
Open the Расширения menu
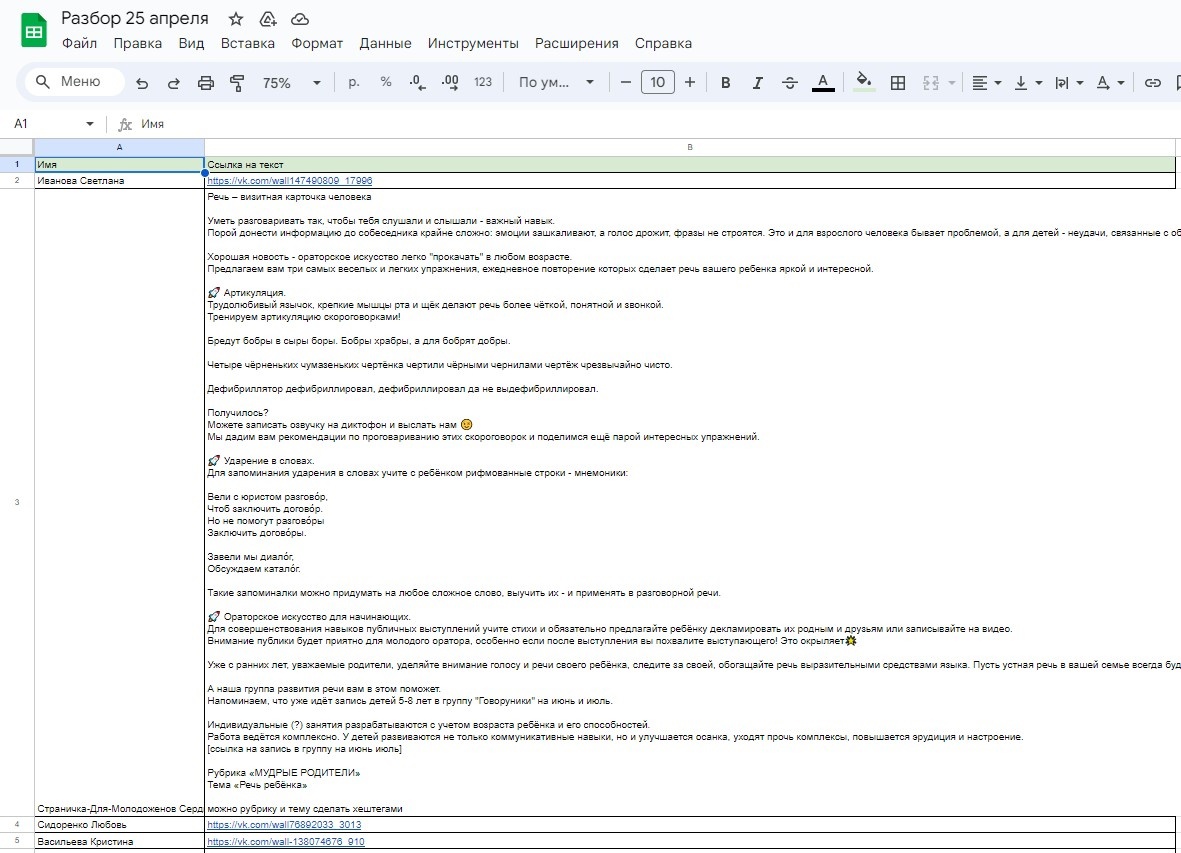[576, 43]
